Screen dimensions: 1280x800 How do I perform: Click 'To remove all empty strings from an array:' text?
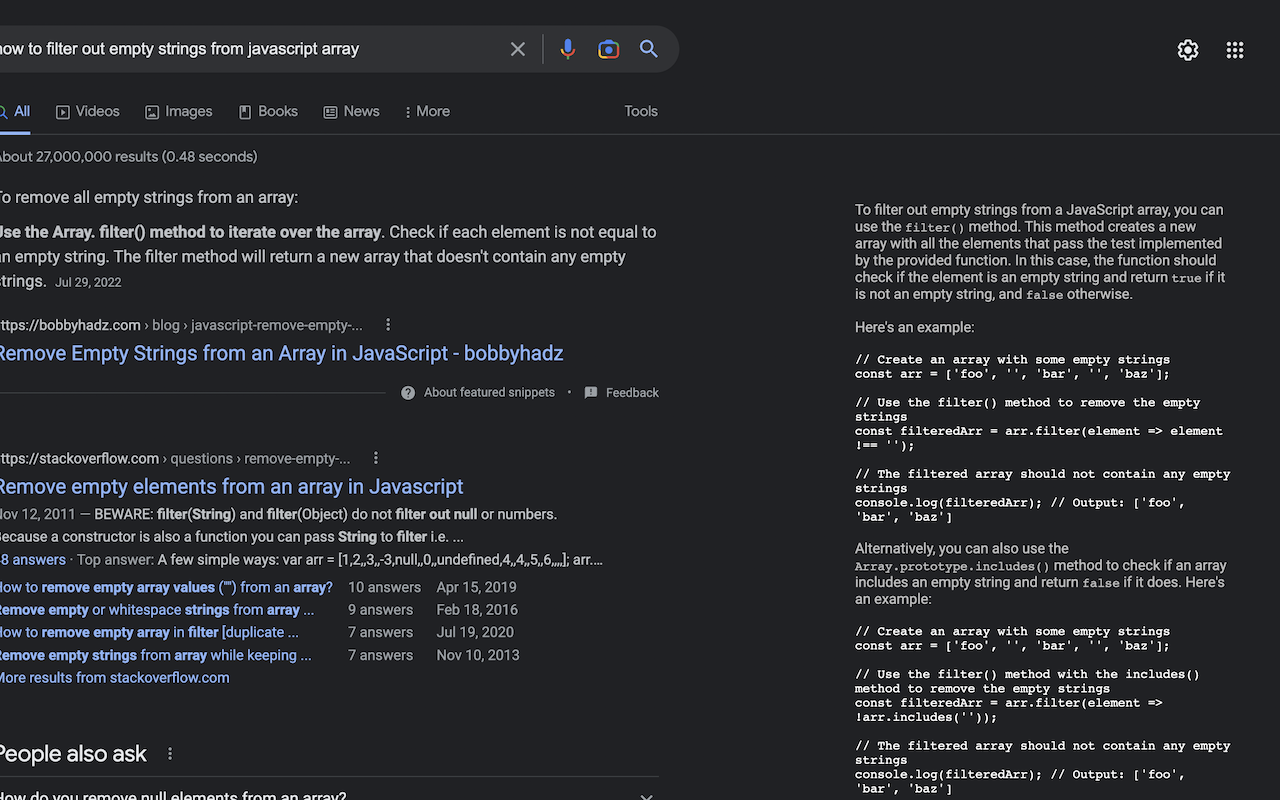point(148,198)
